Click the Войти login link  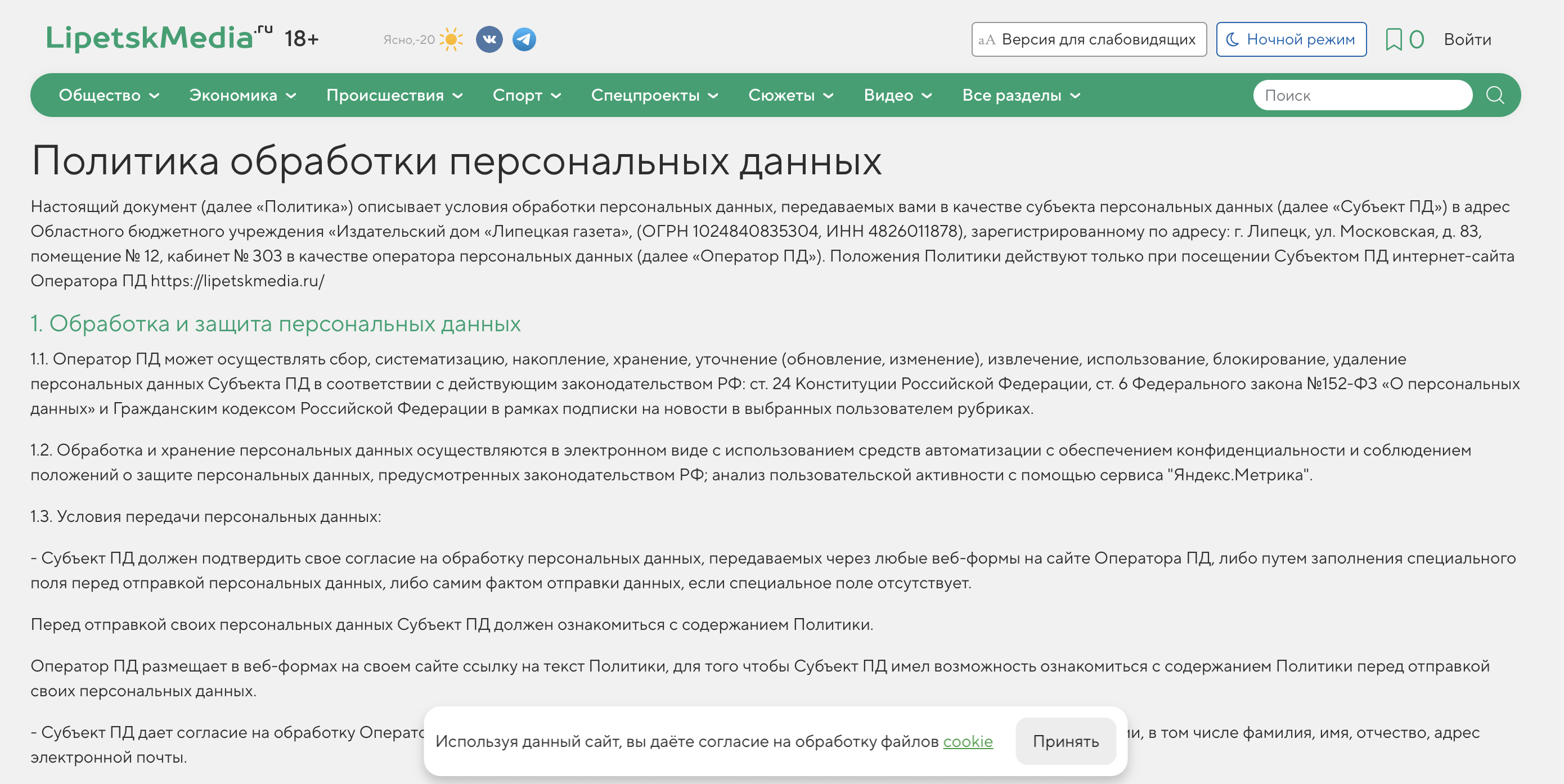click(1467, 39)
